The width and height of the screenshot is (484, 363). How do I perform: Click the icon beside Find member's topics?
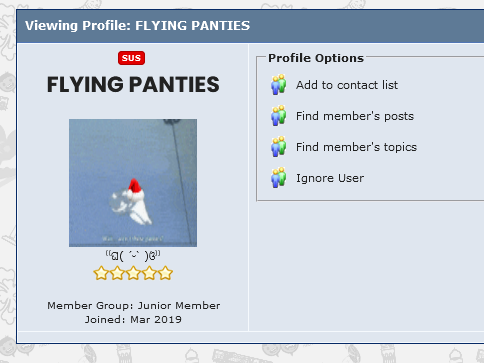279,147
